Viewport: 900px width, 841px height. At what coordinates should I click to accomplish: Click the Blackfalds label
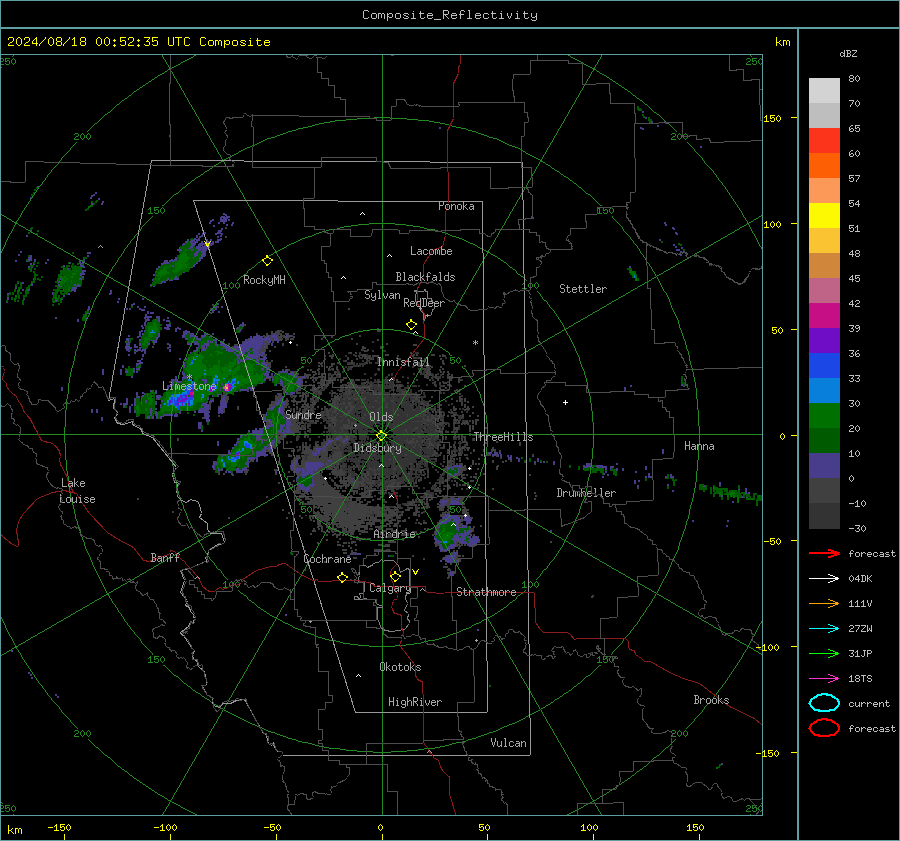coord(425,277)
